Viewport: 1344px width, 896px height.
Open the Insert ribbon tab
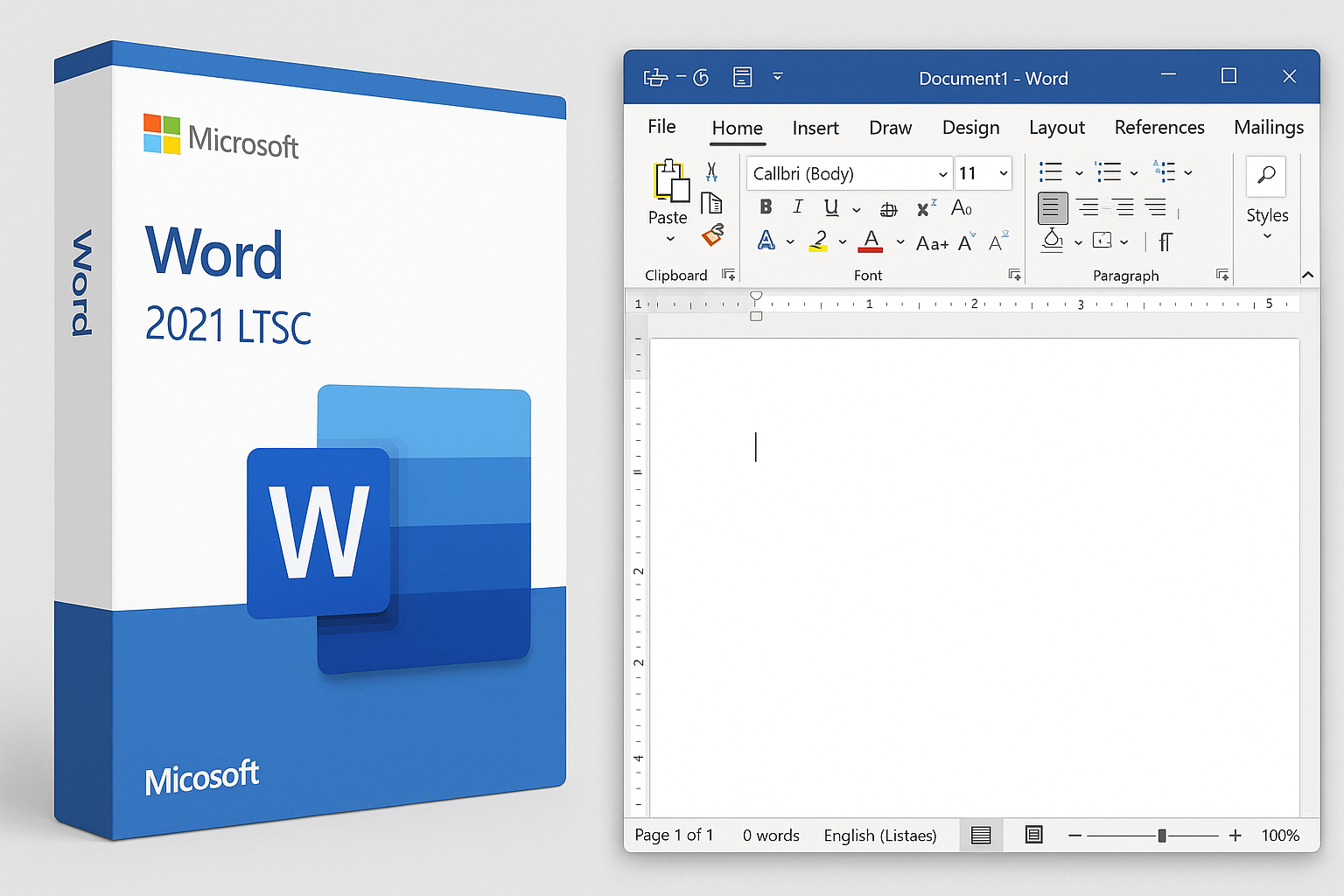(815, 128)
